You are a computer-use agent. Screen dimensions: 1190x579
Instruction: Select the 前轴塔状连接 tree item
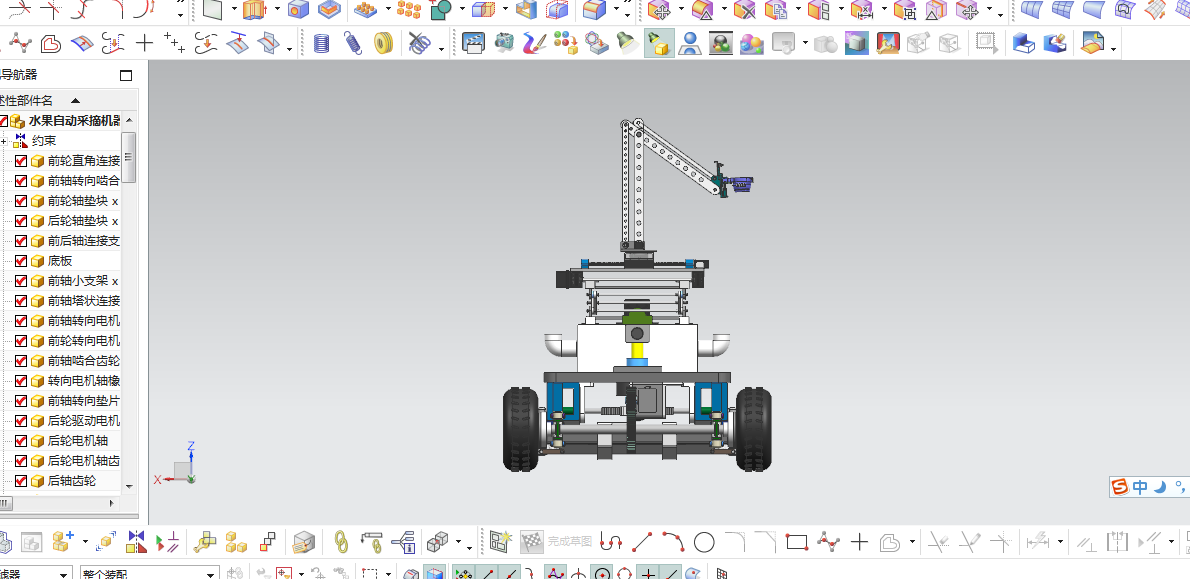[83, 301]
